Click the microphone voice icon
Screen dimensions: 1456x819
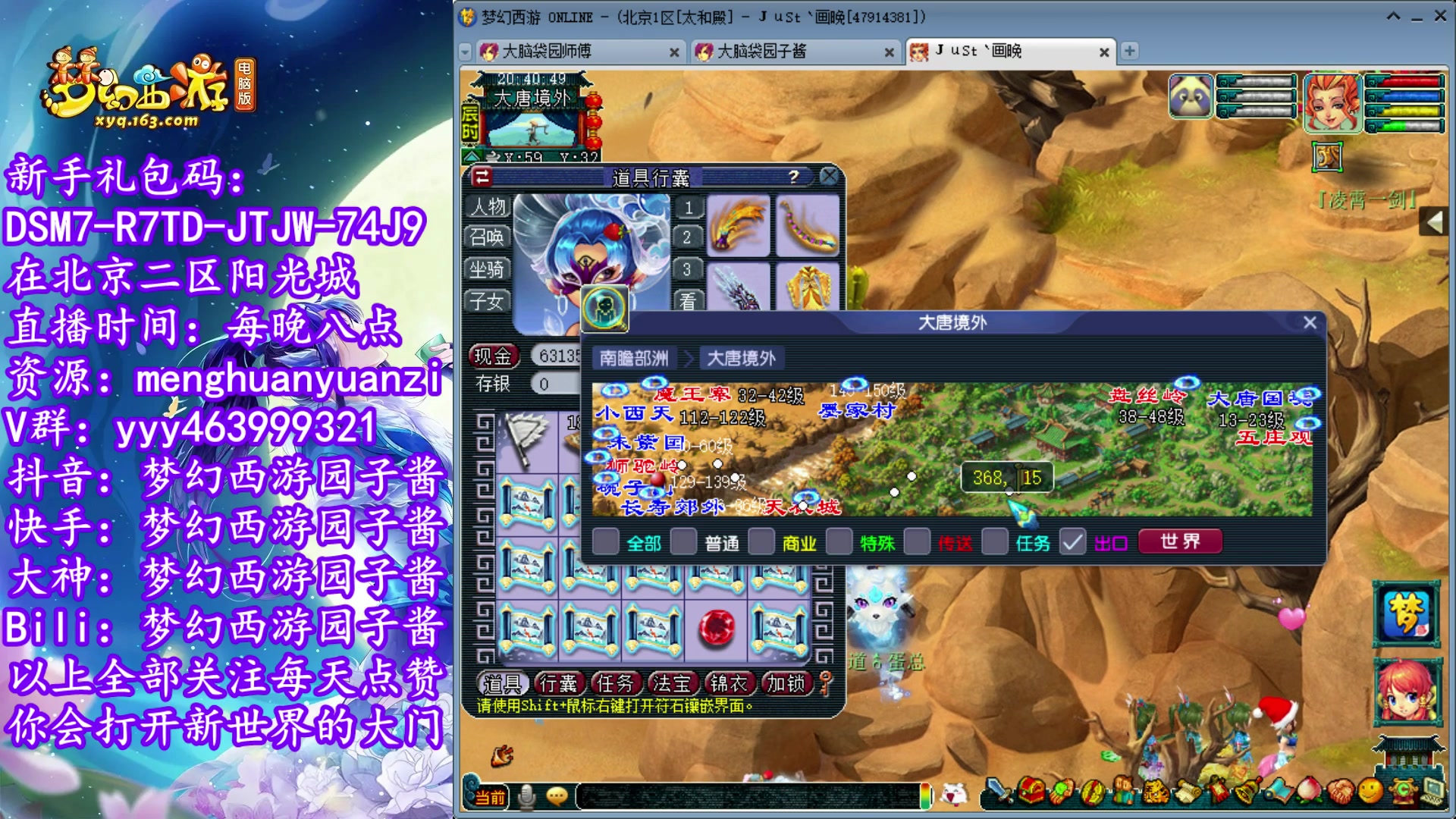click(526, 796)
